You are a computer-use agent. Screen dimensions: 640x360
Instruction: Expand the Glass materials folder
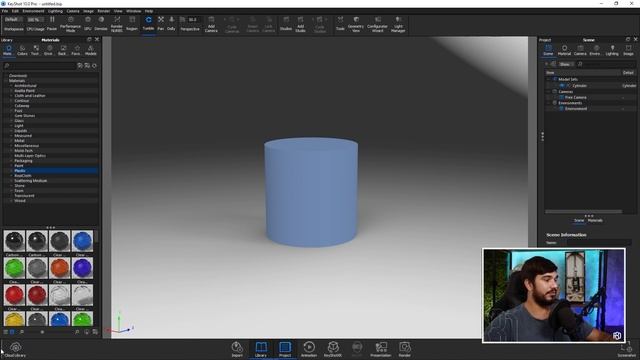11,121
